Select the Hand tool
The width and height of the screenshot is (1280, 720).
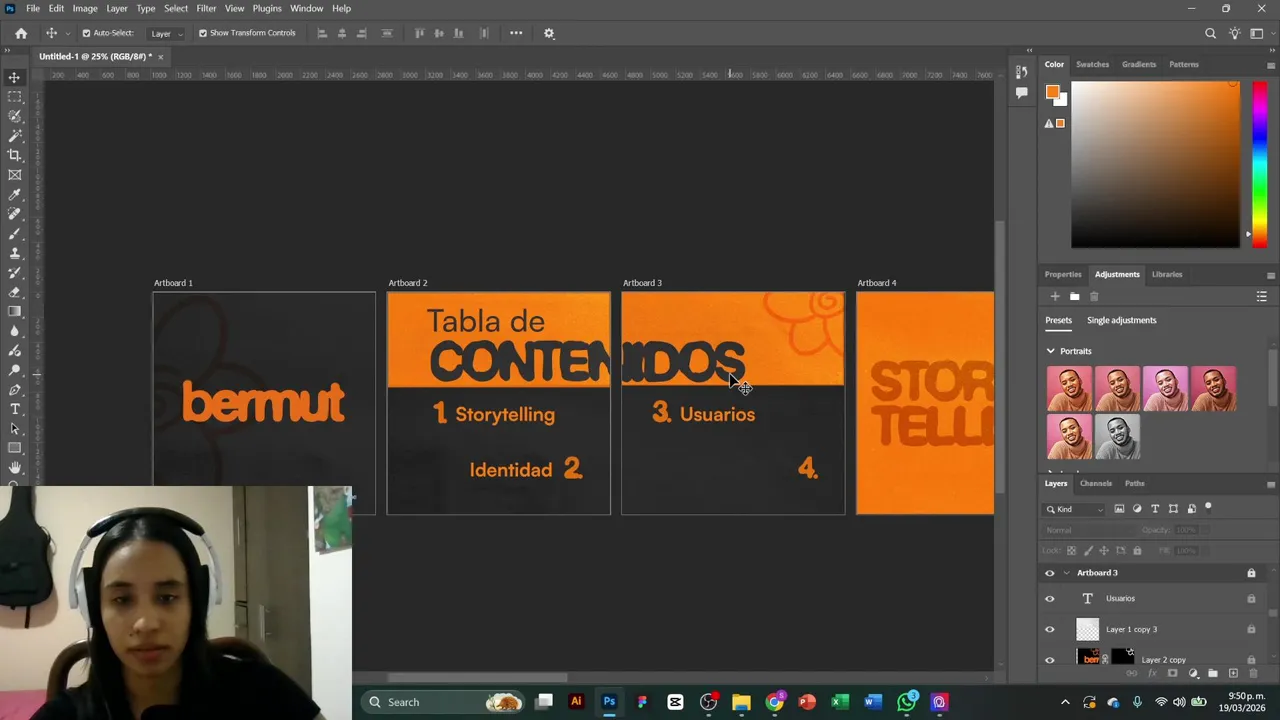pyautogui.click(x=14, y=467)
